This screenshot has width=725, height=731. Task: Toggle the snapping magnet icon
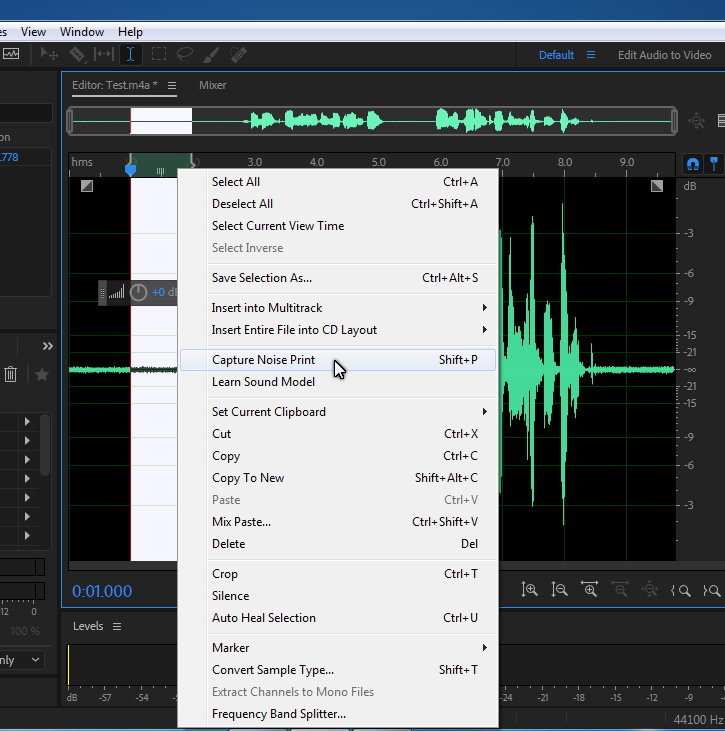pyautogui.click(x=692, y=162)
